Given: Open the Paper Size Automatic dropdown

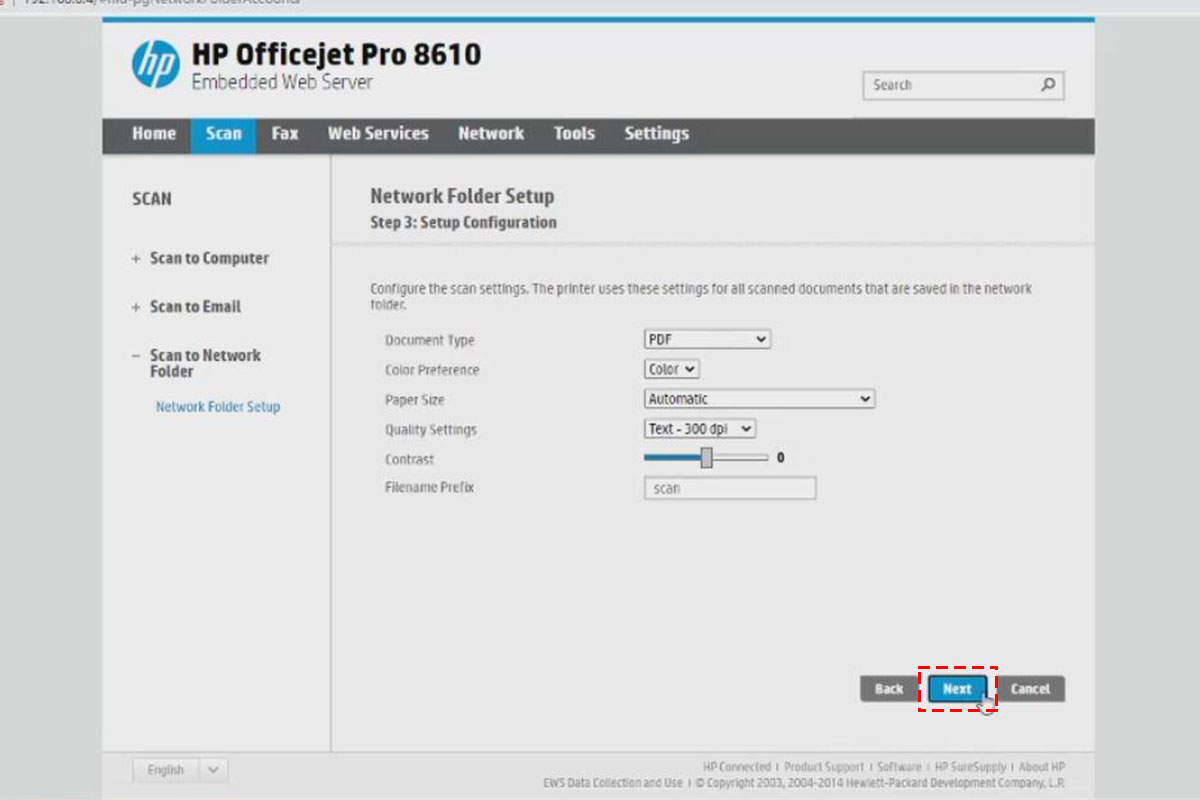Looking at the screenshot, I should (759, 399).
